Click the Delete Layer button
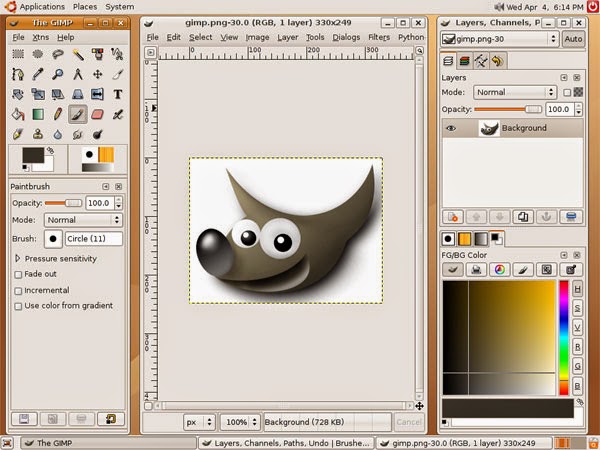This screenshot has width=600, height=450. tap(571, 217)
